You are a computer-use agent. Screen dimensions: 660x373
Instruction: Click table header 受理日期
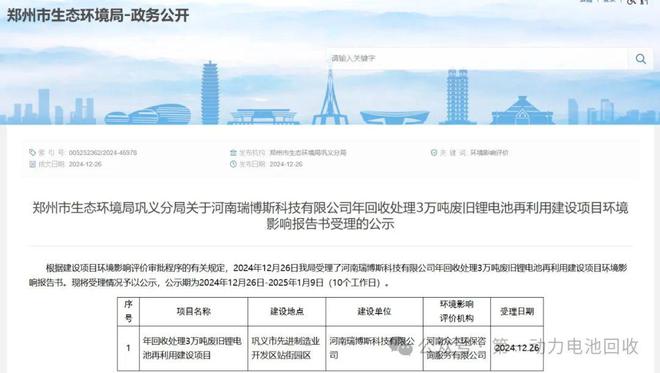(x=517, y=312)
